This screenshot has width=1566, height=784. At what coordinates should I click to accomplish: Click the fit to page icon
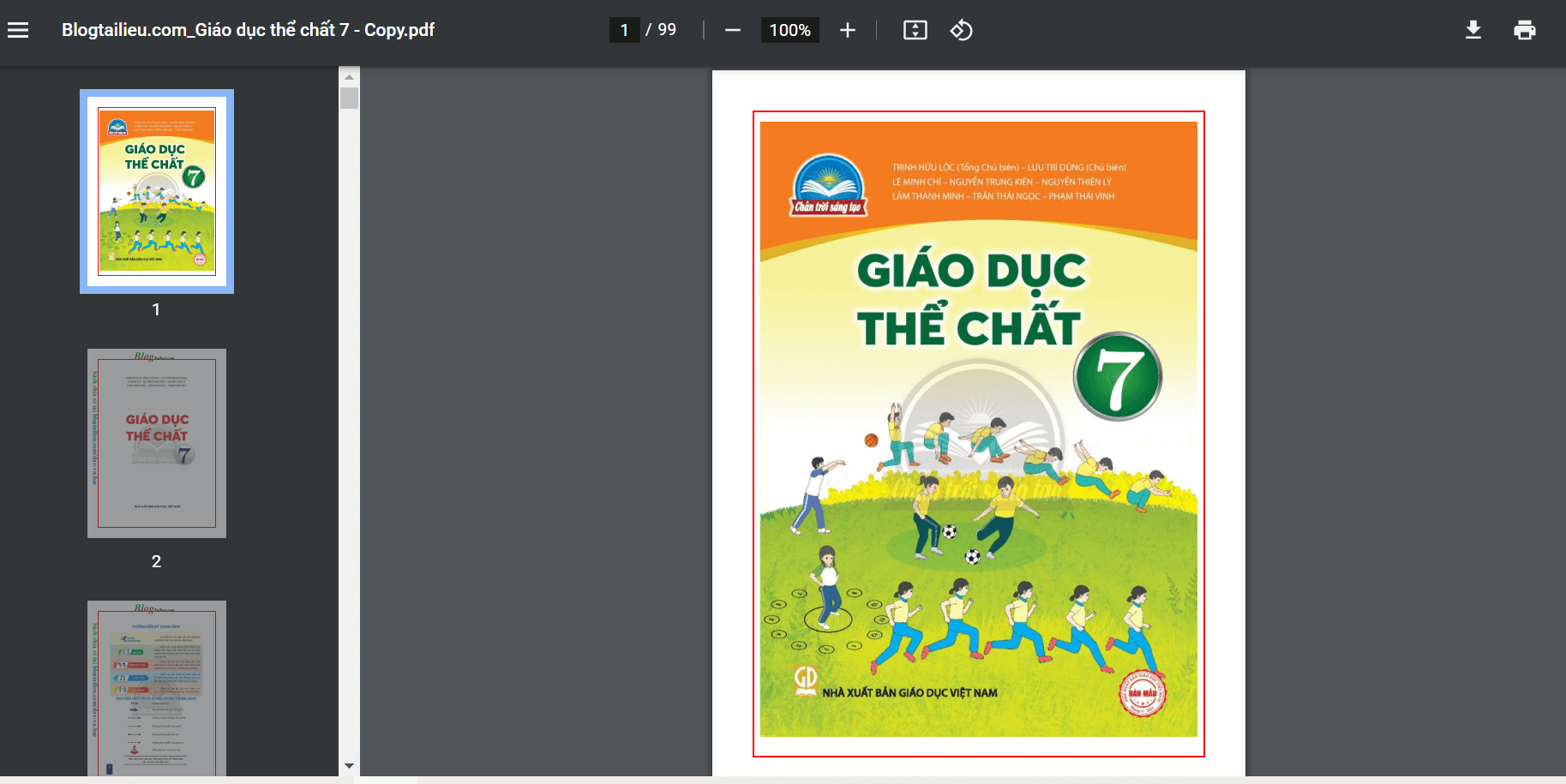pyautogui.click(x=915, y=30)
